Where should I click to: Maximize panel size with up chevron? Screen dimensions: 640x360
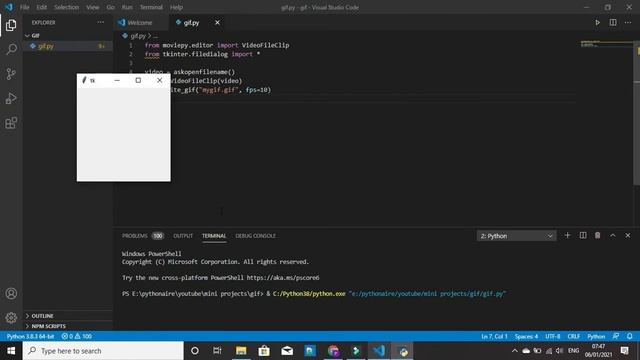[x=613, y=236]
